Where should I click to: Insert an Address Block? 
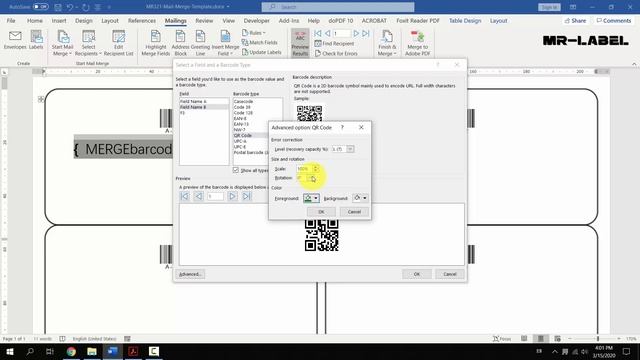point(180,43)
